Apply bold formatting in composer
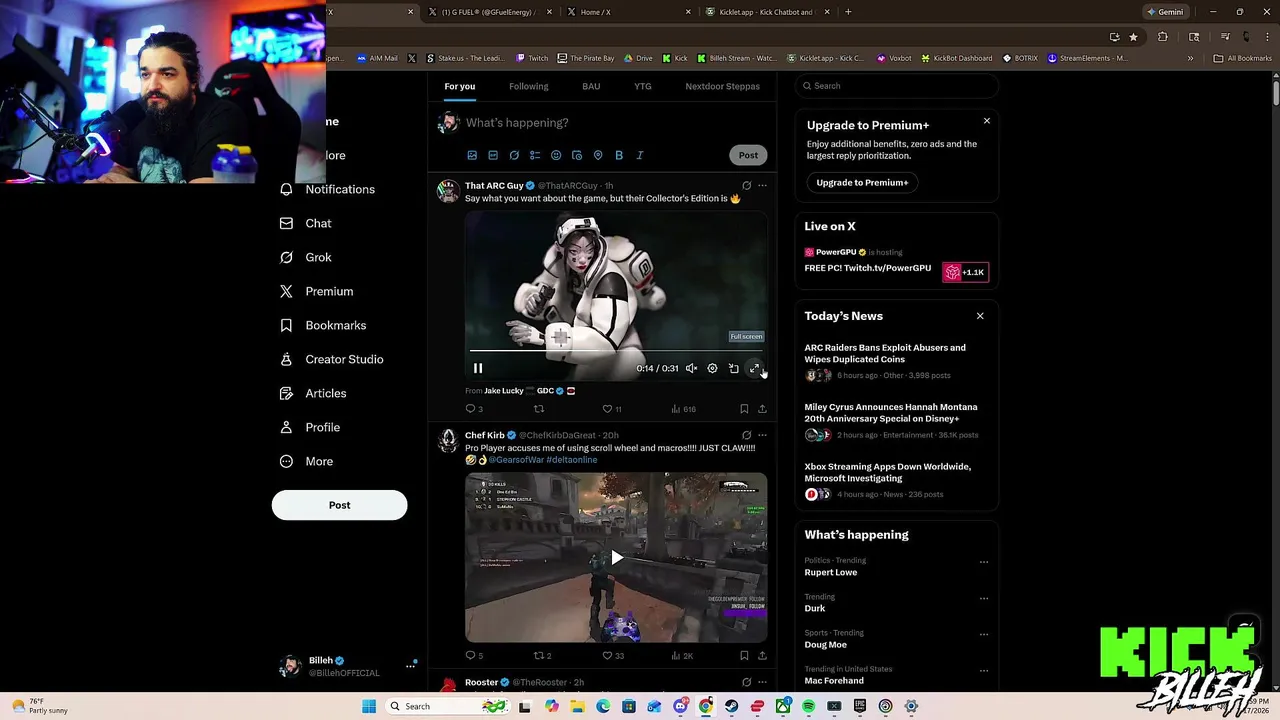1280x720 pixels. (619, 155)
